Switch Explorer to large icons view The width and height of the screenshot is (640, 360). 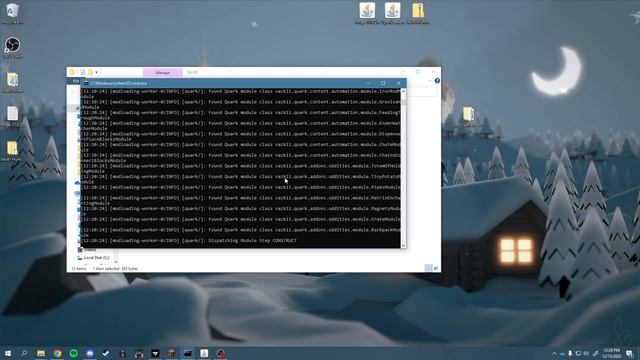coord(436,268)
